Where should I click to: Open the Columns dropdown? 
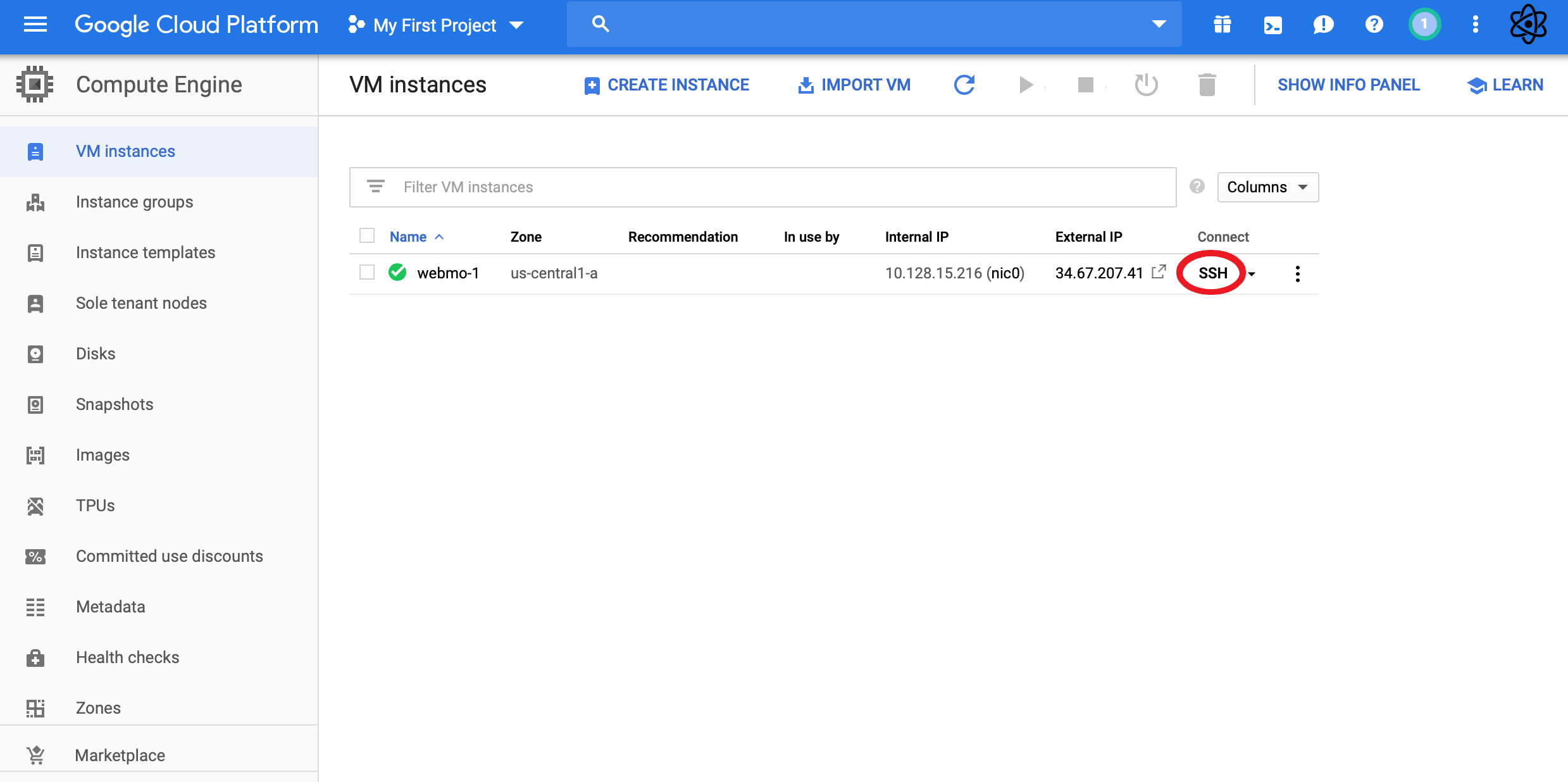[1267, 187]
